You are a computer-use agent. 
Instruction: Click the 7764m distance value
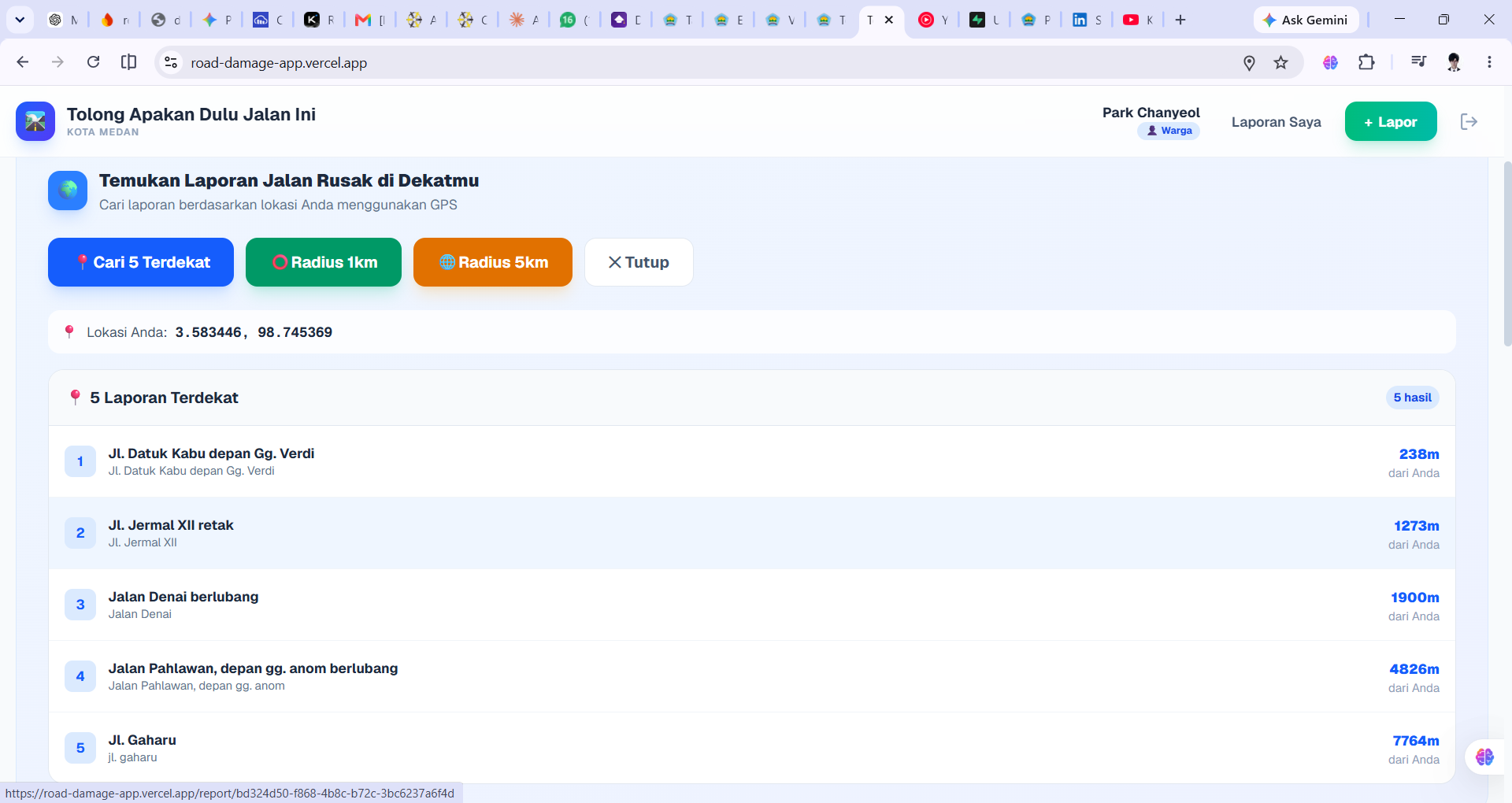pos(1415,741)
